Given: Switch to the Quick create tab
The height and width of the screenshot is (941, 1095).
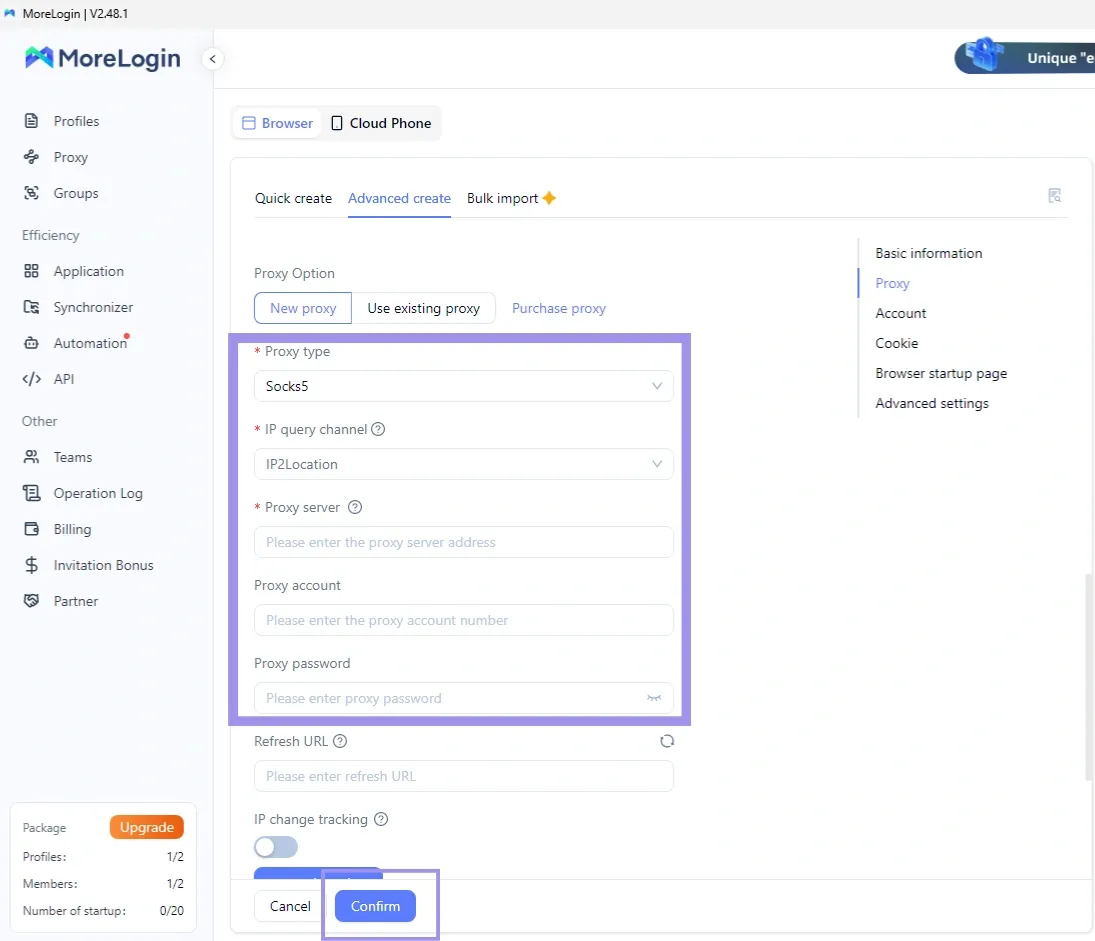Looking at the screenshot, I should [x=293, y=198].
